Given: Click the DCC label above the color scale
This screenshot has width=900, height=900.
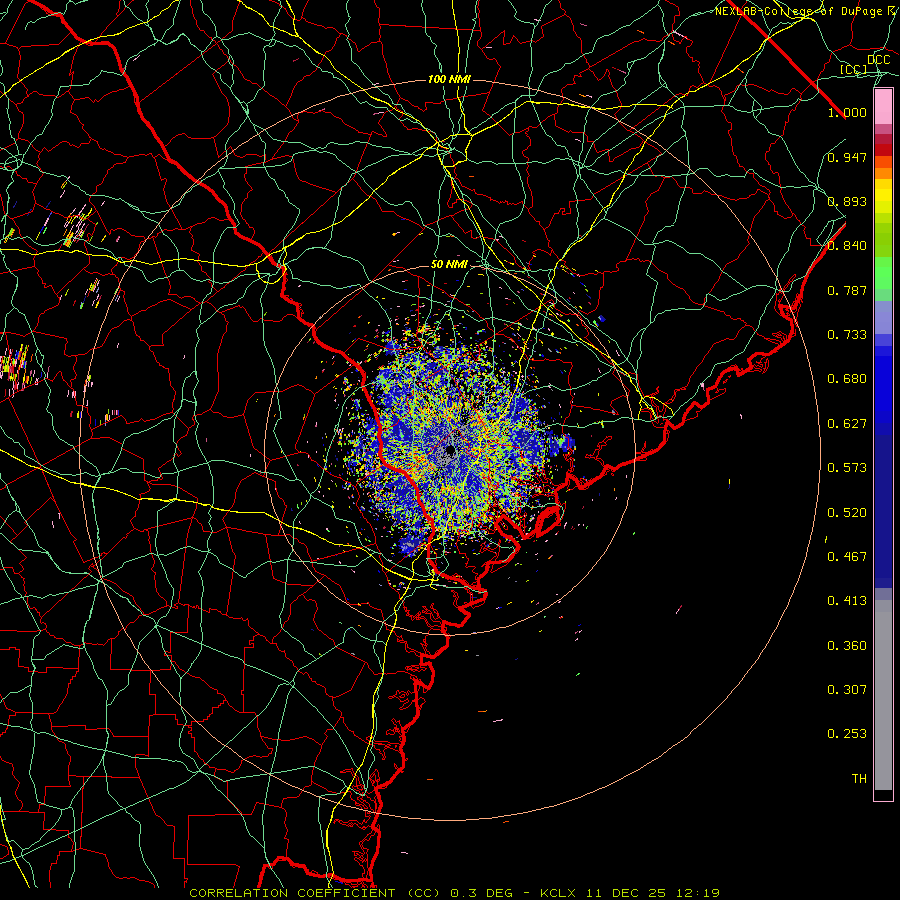Looking at the screenshot, I should pyautogui.click(x=878, y=60).
